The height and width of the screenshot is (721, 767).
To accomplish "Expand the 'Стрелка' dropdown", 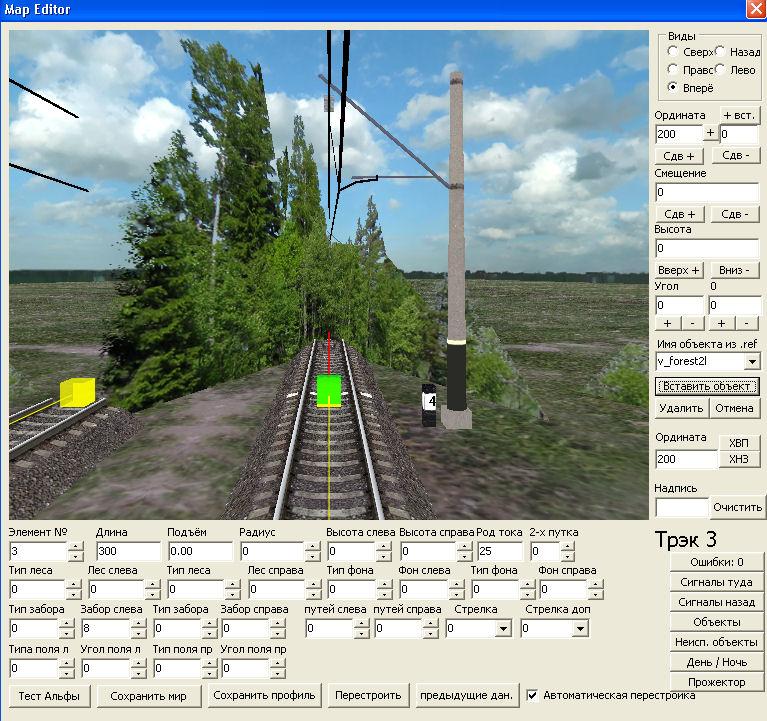I will tap(502, 629).
